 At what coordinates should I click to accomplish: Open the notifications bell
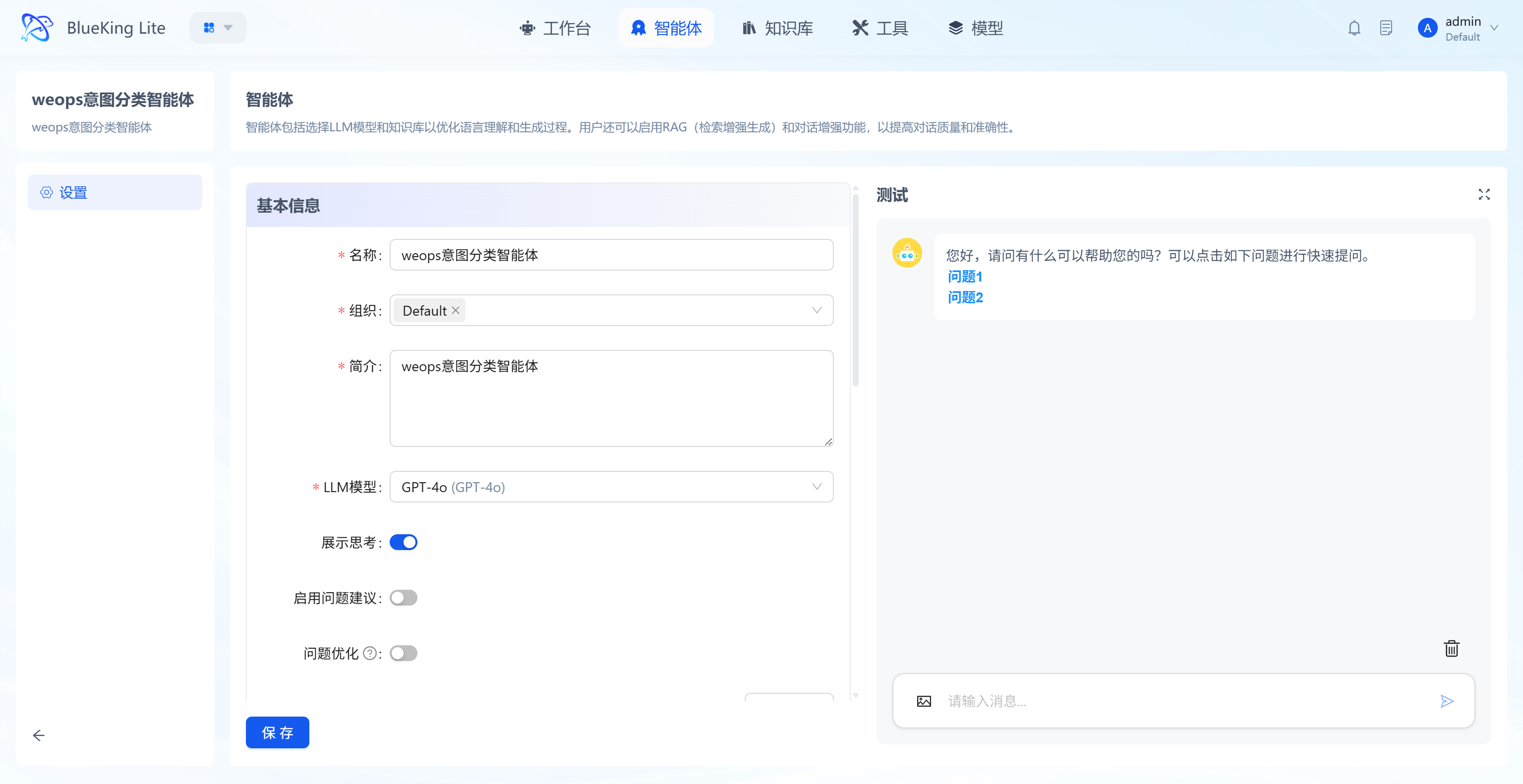[x=1354, y=28]
